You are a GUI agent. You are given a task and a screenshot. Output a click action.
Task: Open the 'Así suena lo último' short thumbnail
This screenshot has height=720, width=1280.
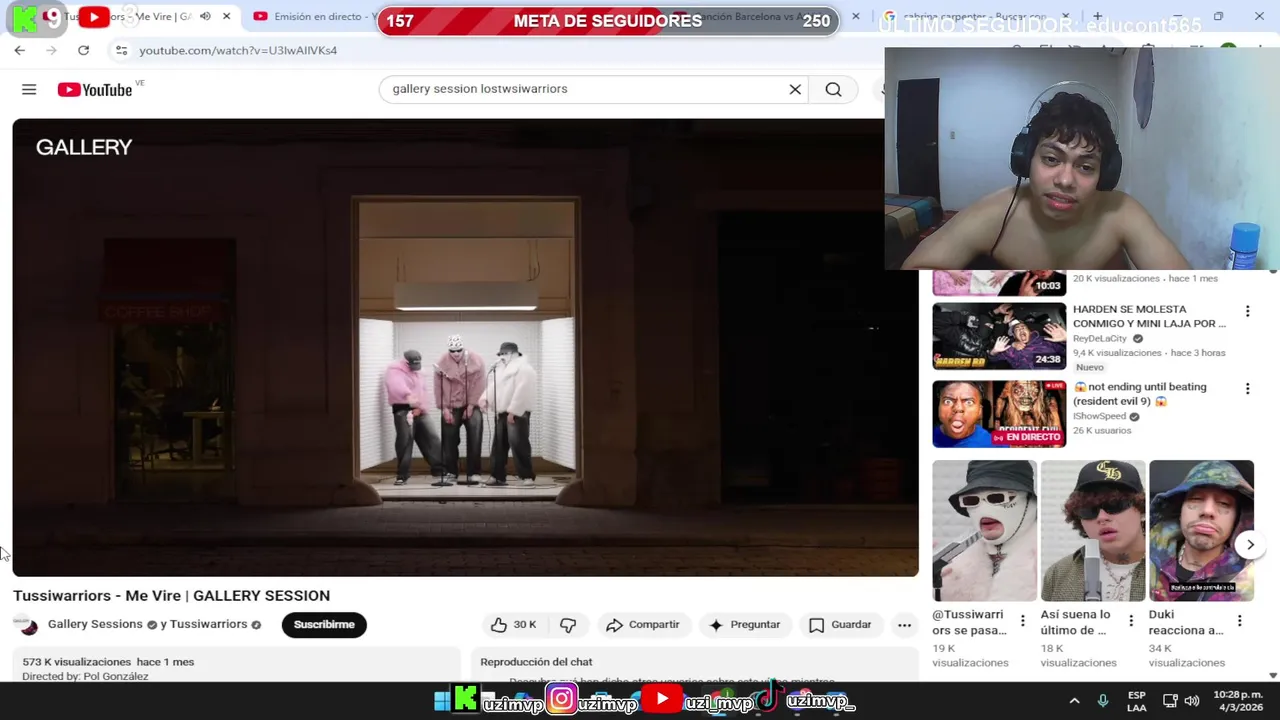[1093, 531]
